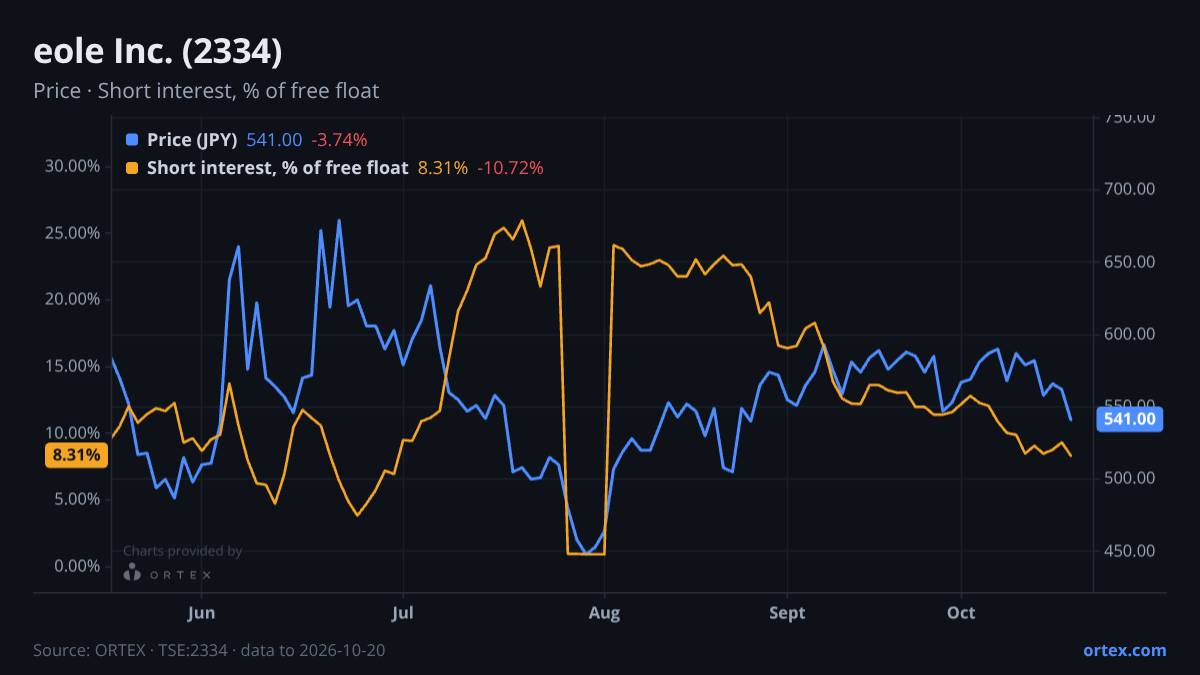The height and width of the screenshot is (675, 1200).
Task: Open the ortex.com link
Action: tap(1124, 650)
